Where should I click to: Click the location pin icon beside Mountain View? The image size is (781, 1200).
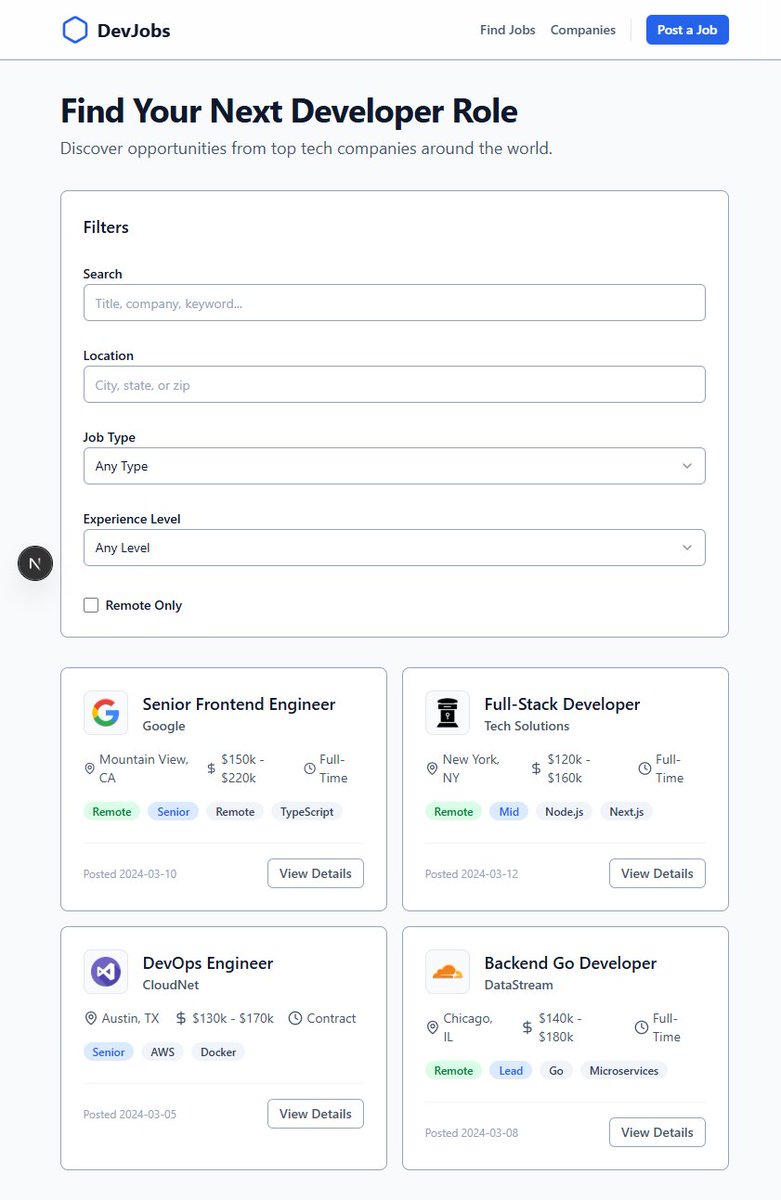click(90, 769)
